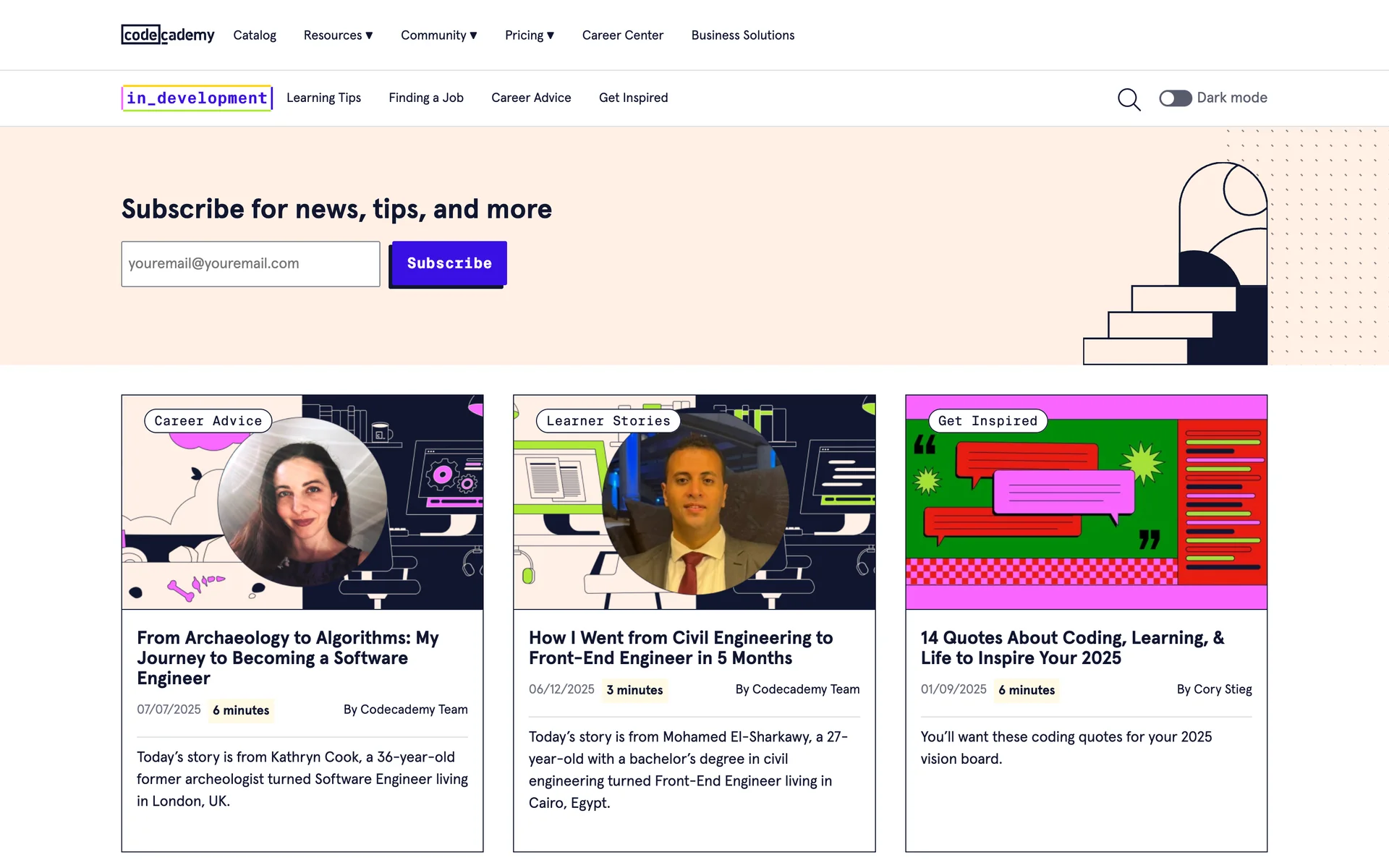Click the Codecademy logo
Image resolution: width=1389 pixels, height=868 pixels.
[x=168, y=35]
